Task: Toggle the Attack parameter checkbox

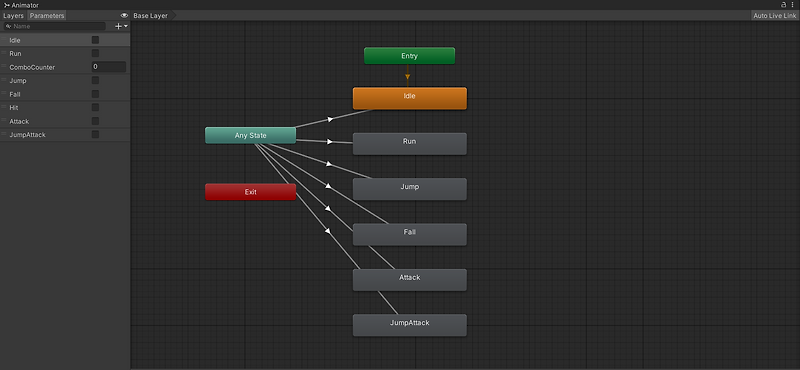Action: click(95, 121)
